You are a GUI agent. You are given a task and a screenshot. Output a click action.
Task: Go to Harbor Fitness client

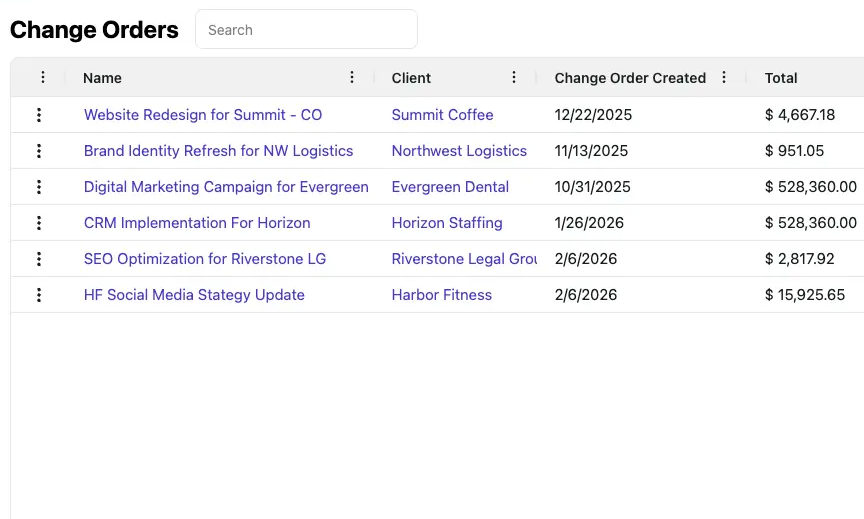click(442, 295)
